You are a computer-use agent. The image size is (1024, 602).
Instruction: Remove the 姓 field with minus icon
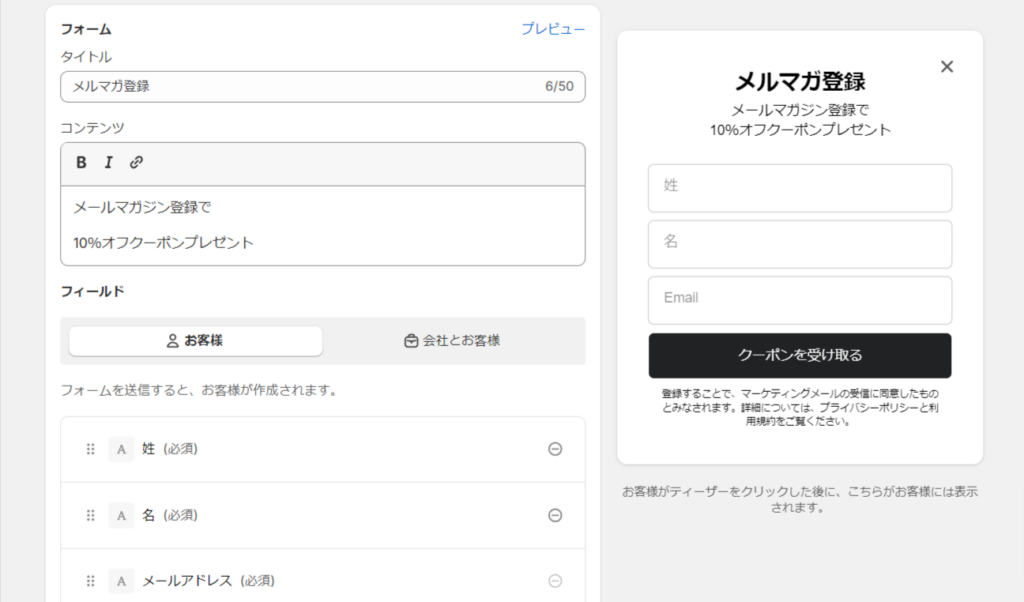[555, 449]
